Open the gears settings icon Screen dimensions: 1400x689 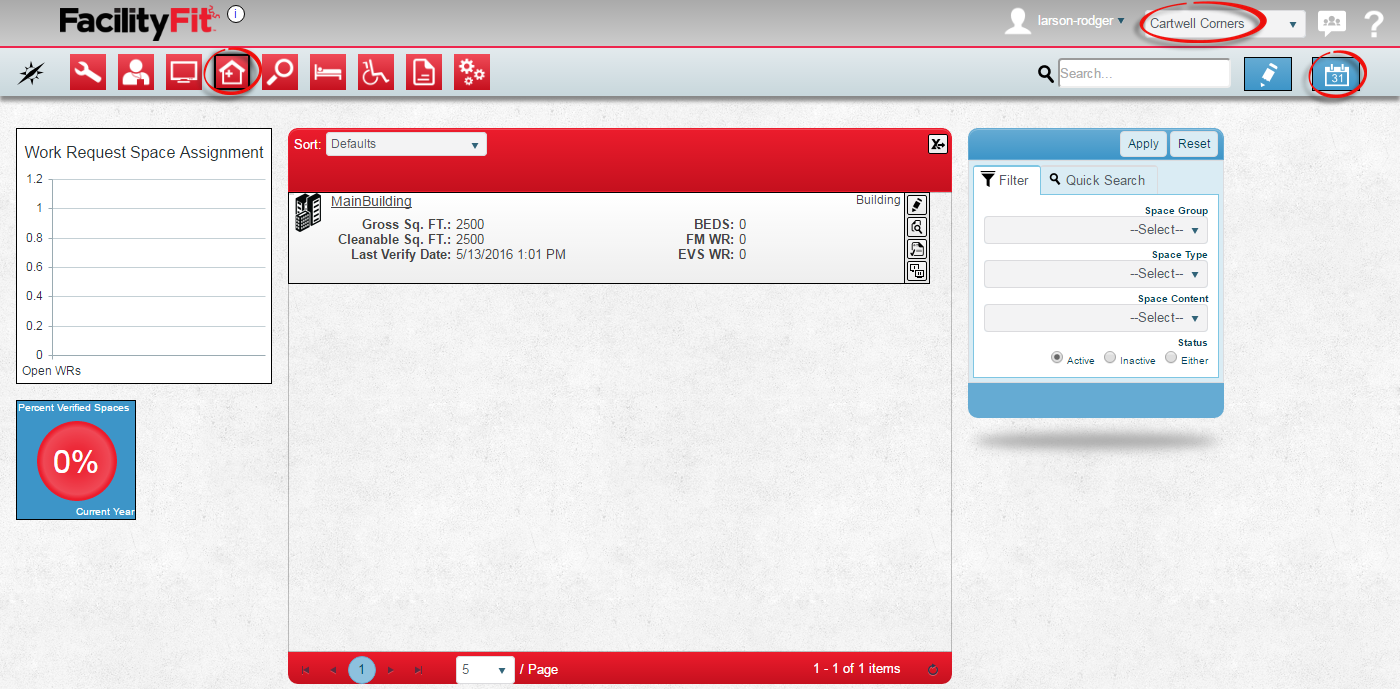click(472, 73)
